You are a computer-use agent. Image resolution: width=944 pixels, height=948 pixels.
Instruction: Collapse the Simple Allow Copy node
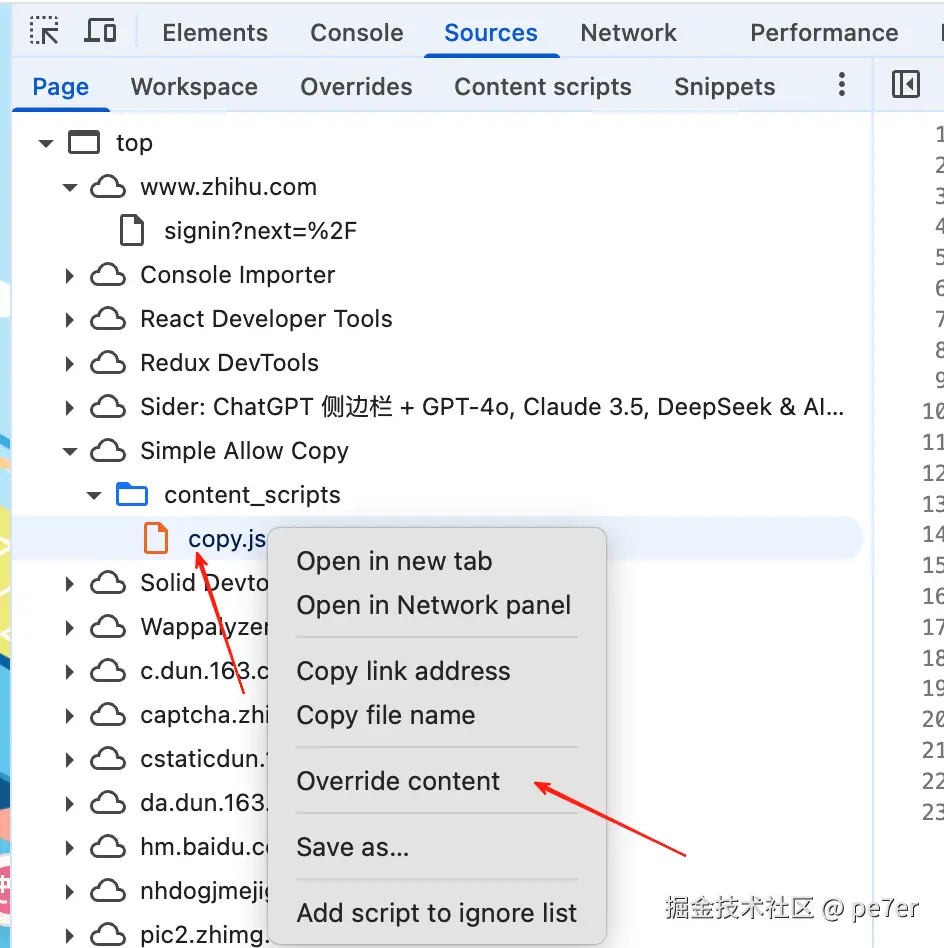pos(70,452)
